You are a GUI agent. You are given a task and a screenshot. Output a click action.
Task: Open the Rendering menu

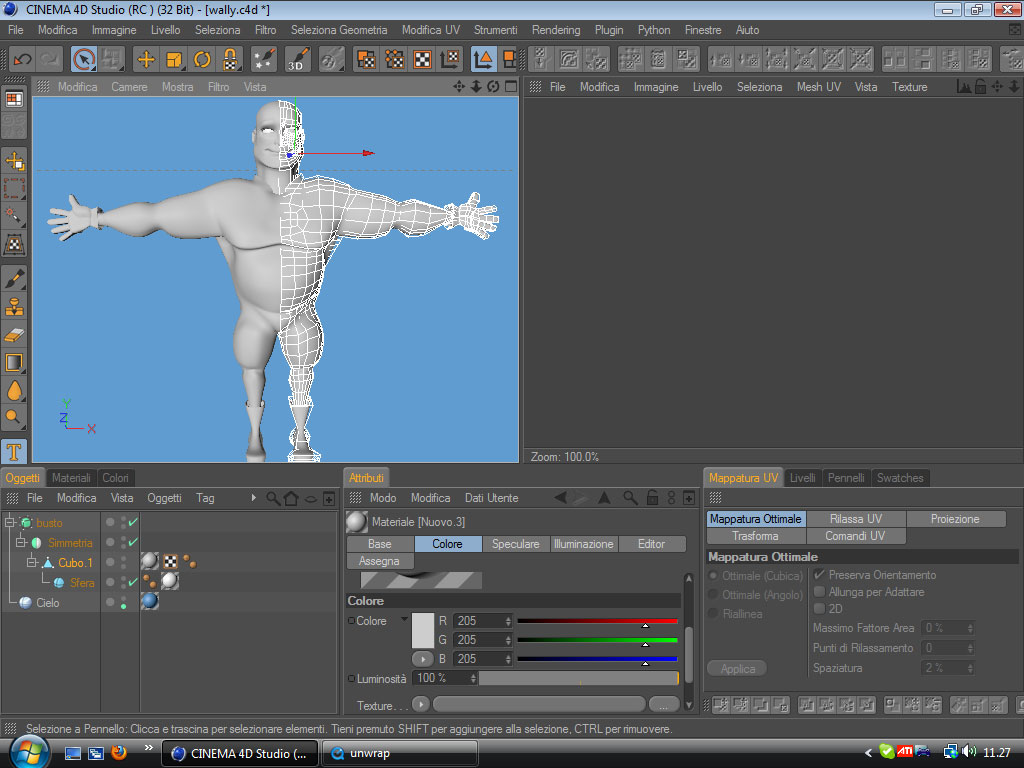click(x=556, y=30)
